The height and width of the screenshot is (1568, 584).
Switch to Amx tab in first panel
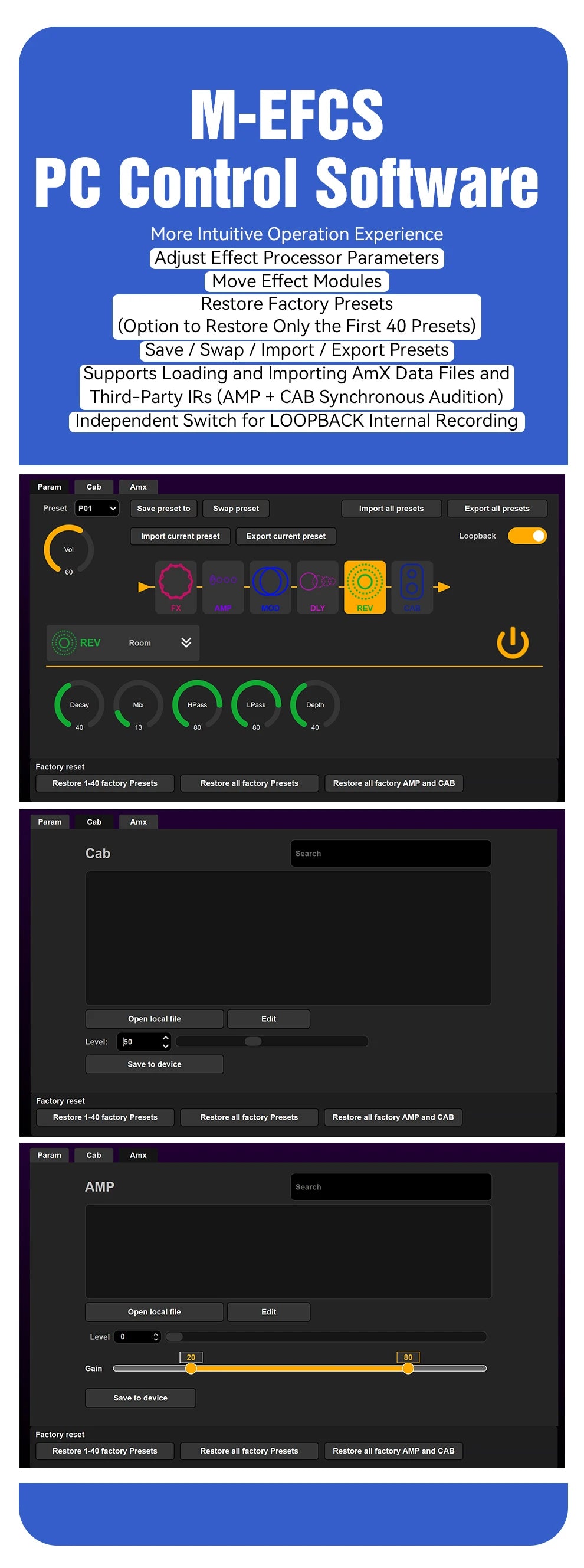click(138, 487)
